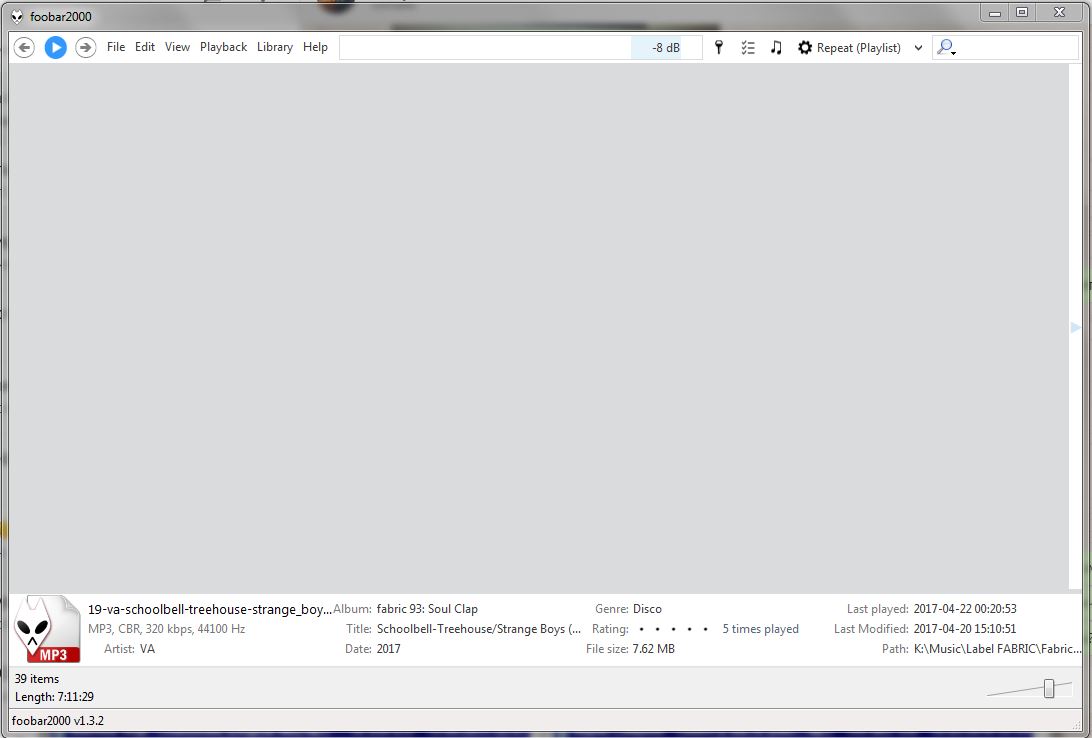The width and height of the screenshot is (1092, 738).
Task: Click the gear icon beside Repeat (Playlist)
Action: 805,47
